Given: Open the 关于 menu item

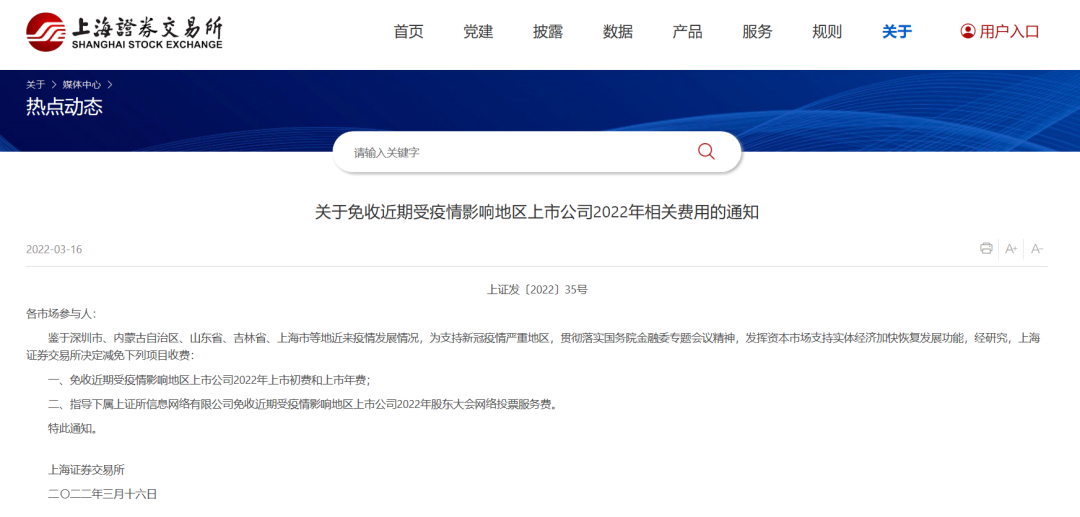Looking at the screenshot, I should tap(897, 31).
